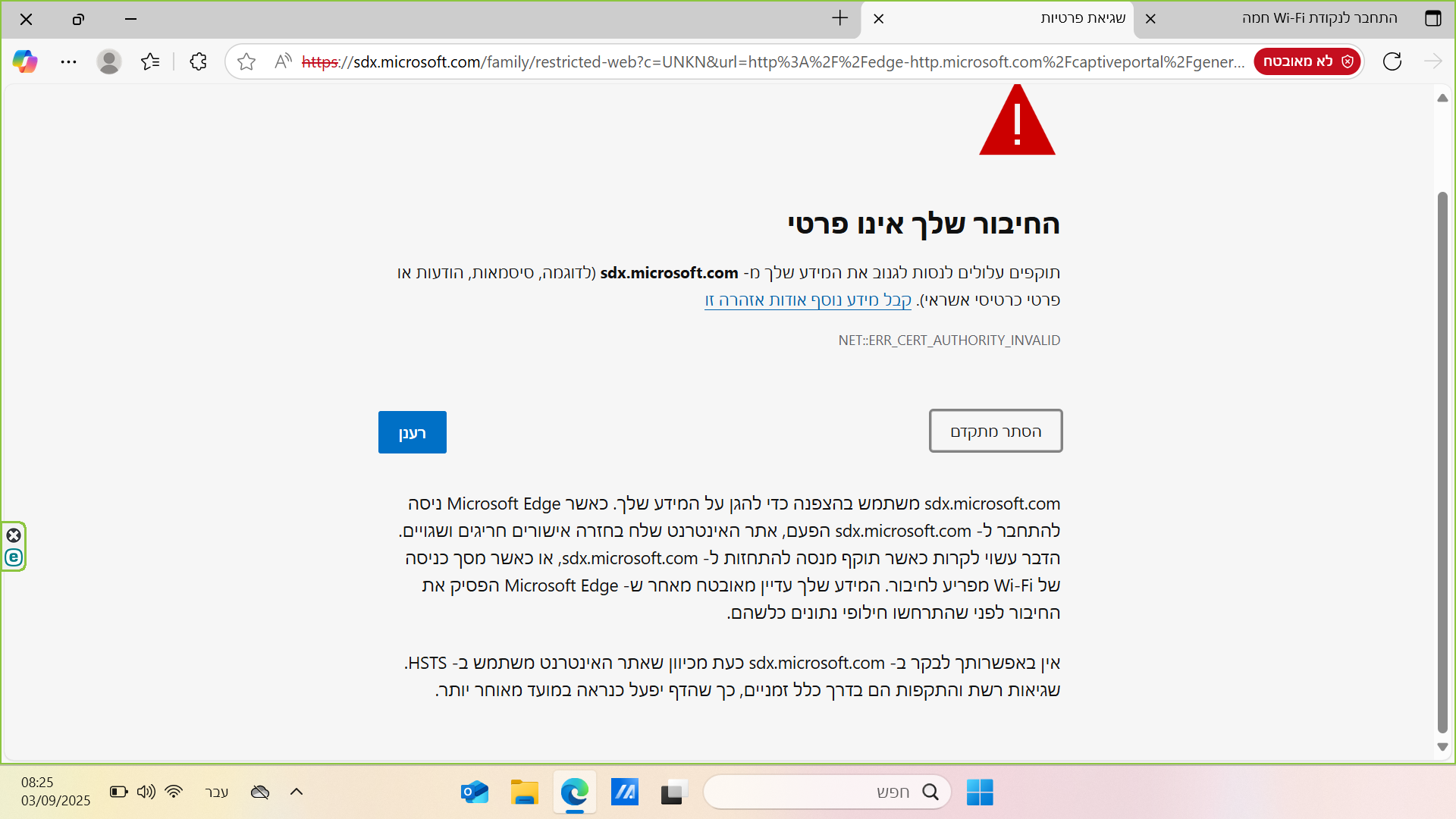Open Task View from the taskbar

pos(673,792)
